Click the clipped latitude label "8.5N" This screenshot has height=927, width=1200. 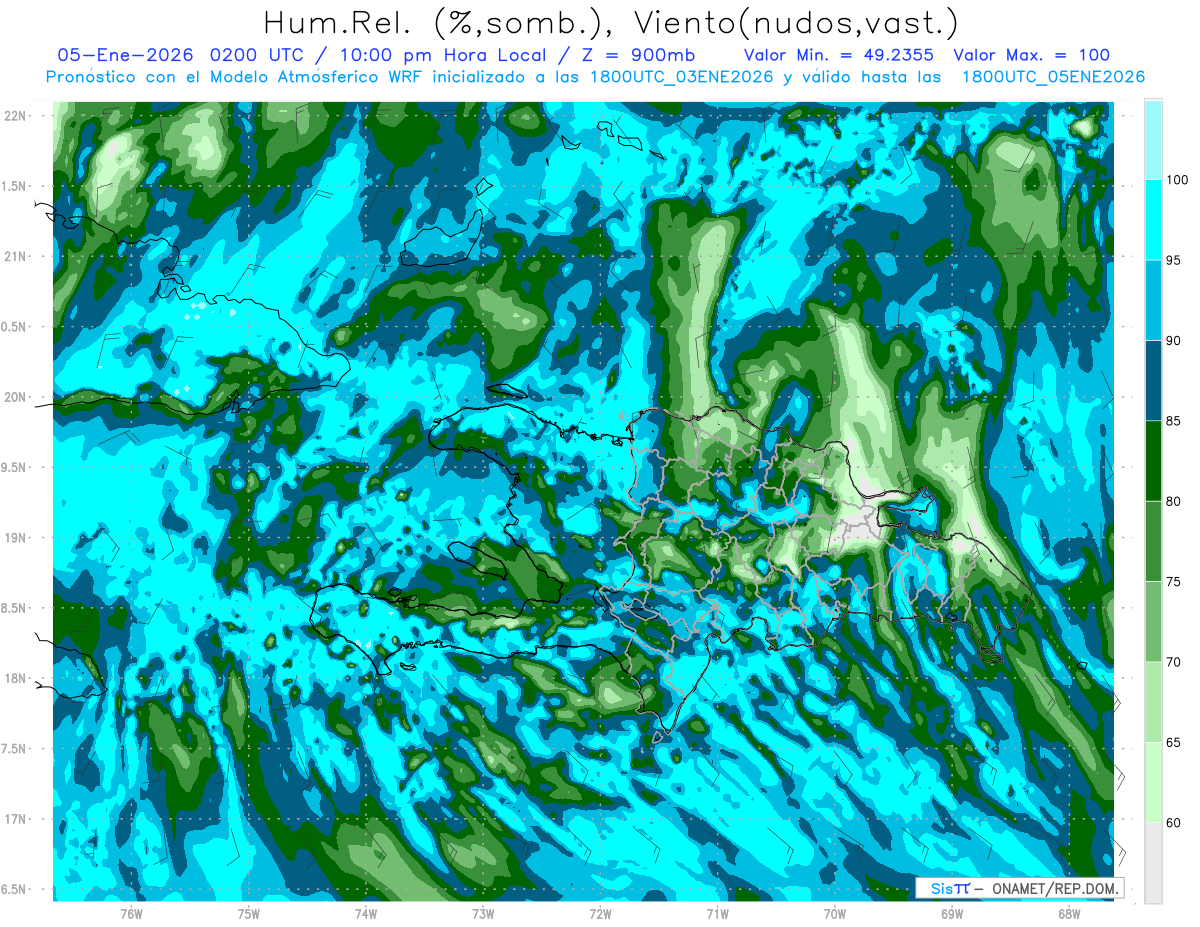pos(14,608)
